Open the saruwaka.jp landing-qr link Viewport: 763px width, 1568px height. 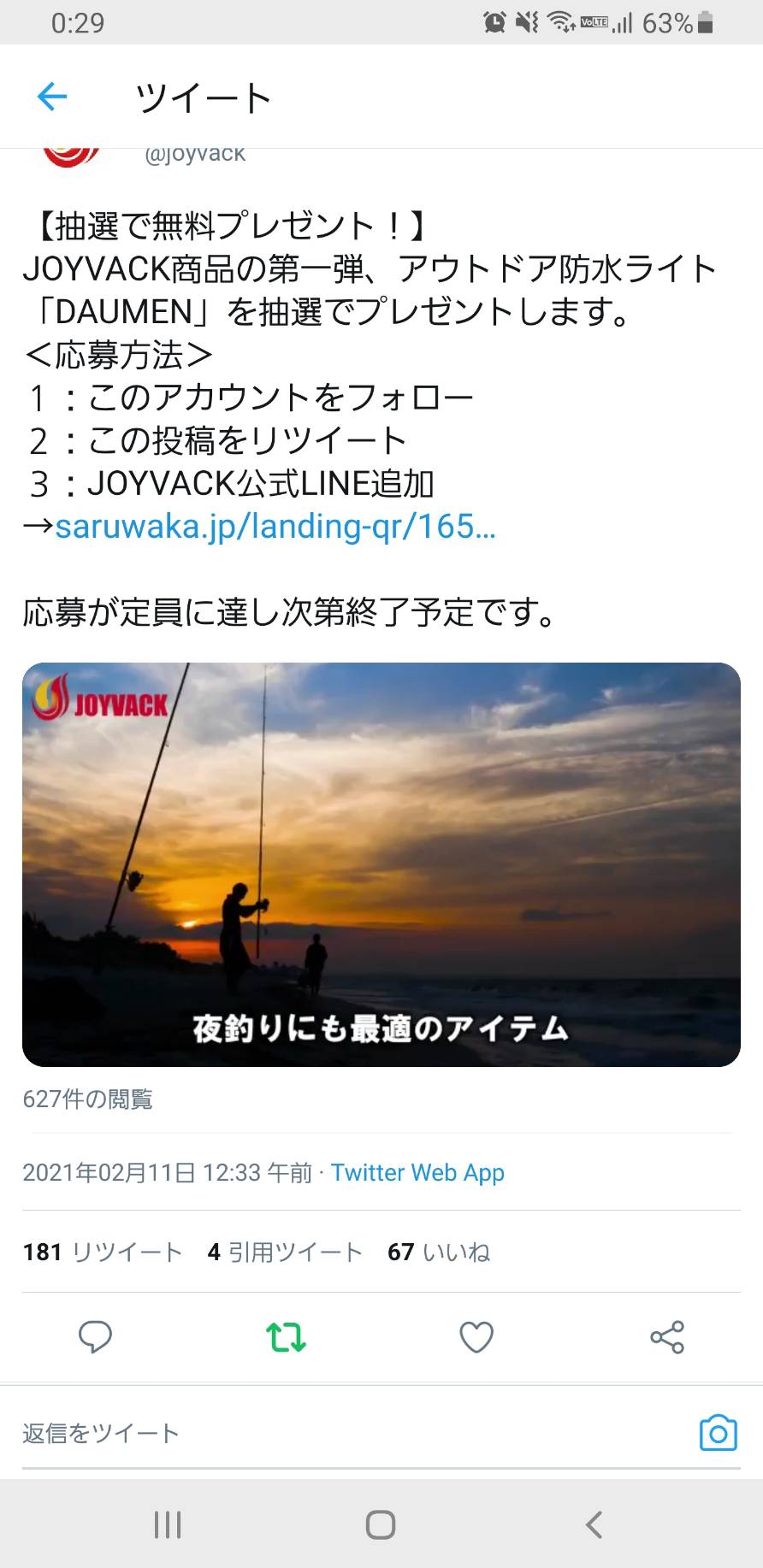pos(275,526)
